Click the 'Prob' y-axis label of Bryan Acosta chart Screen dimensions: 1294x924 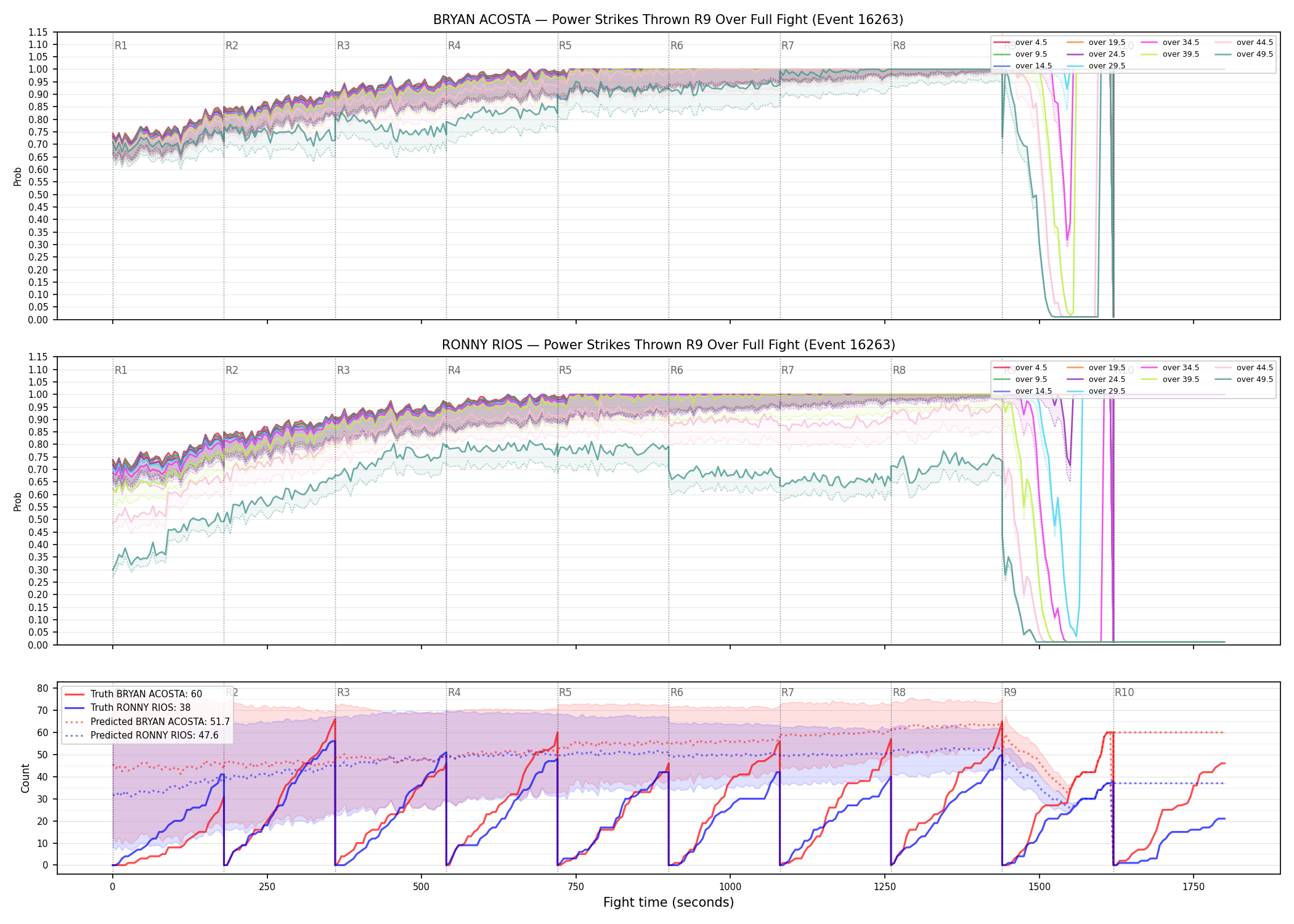(x=18, y=177)
